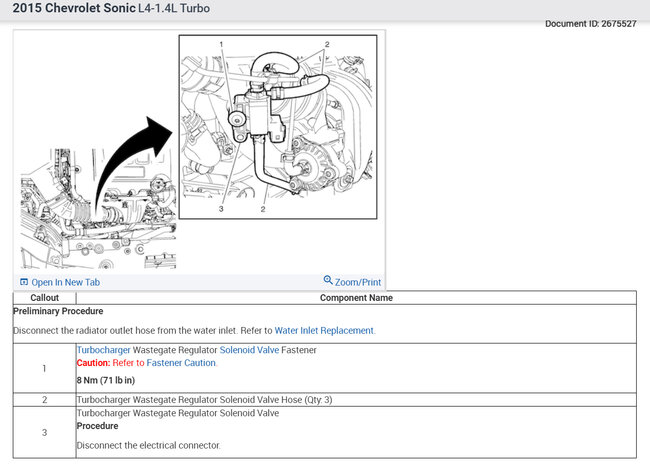Image resolution: width=650 pixels, height=466 pixels.
Task: Click the Open In New Tab icon
Action: coord(24,282)
